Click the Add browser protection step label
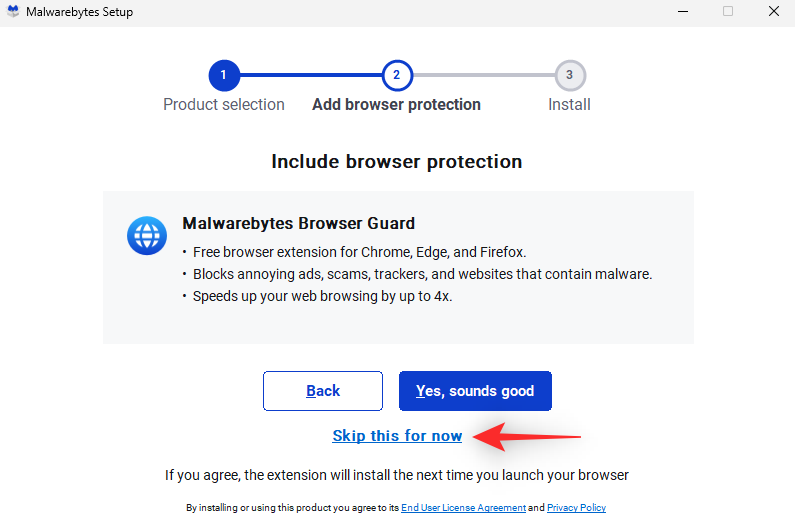This screenshot has width=795, height=528. [x=397, y=104]
